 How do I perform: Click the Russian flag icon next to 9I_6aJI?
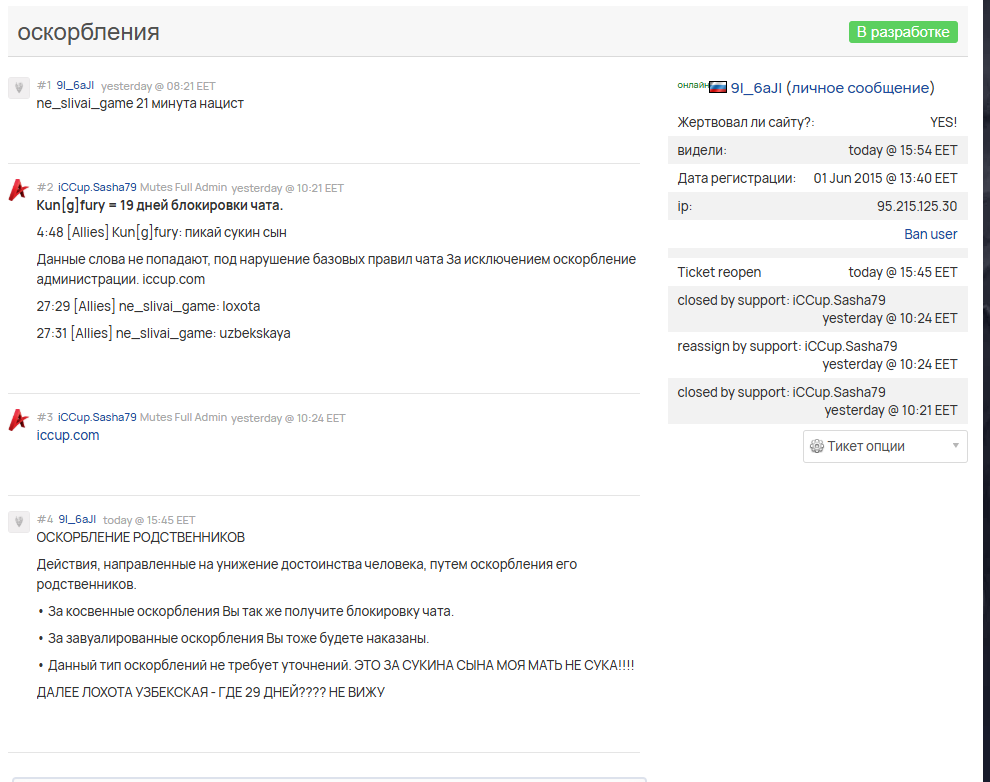(x=718, y=87)
